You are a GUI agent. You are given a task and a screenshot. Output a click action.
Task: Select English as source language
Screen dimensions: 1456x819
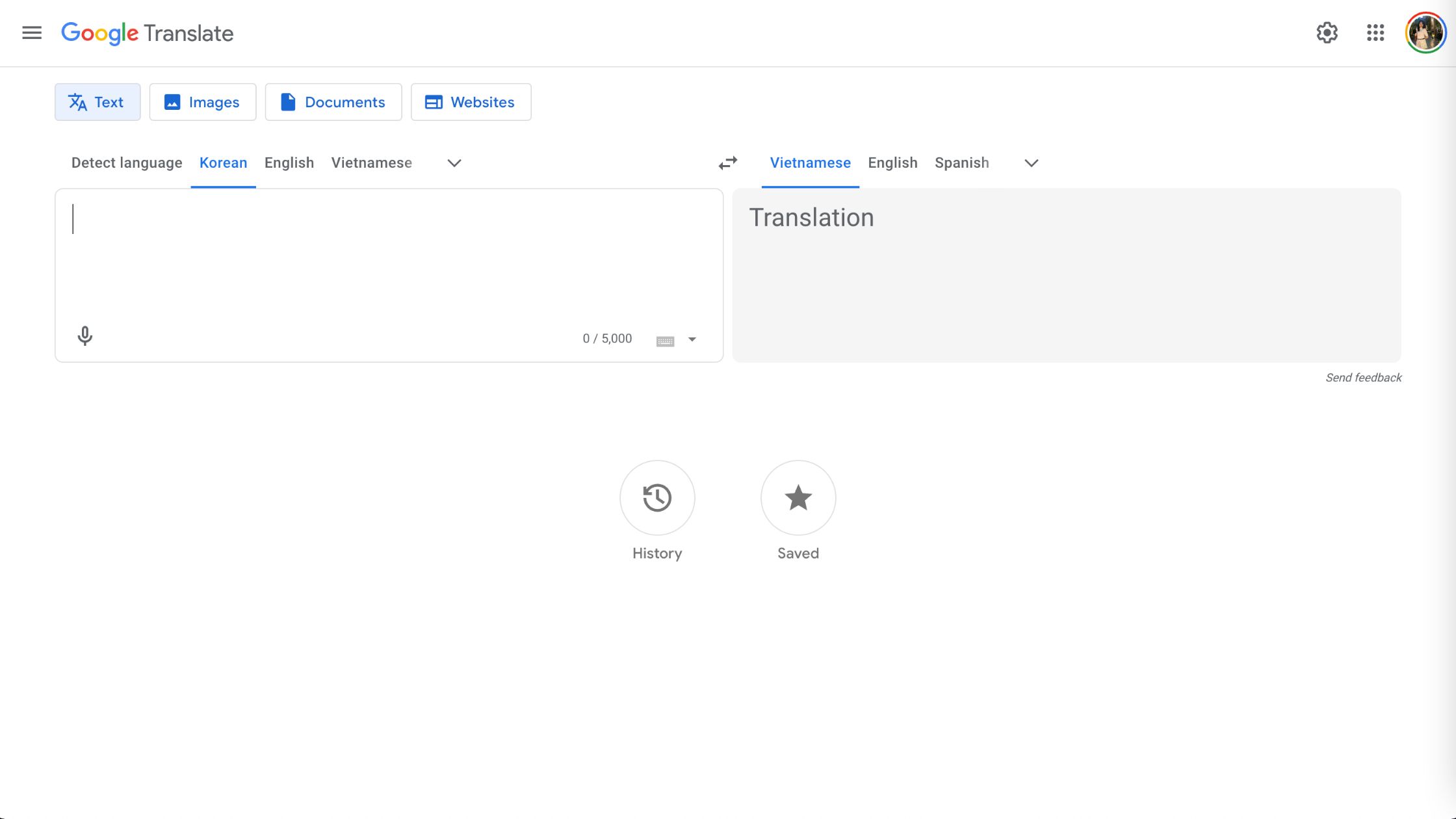[x=289, y=162]
